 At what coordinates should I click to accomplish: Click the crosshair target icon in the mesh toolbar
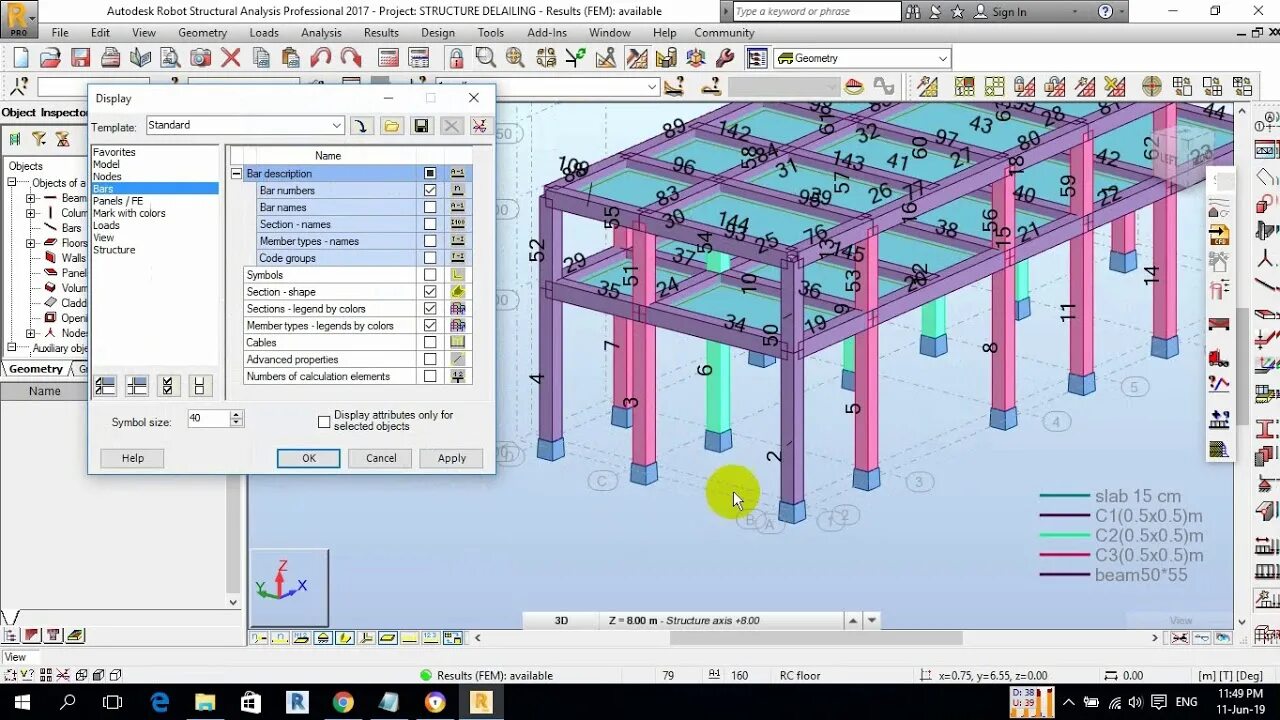1152,87
